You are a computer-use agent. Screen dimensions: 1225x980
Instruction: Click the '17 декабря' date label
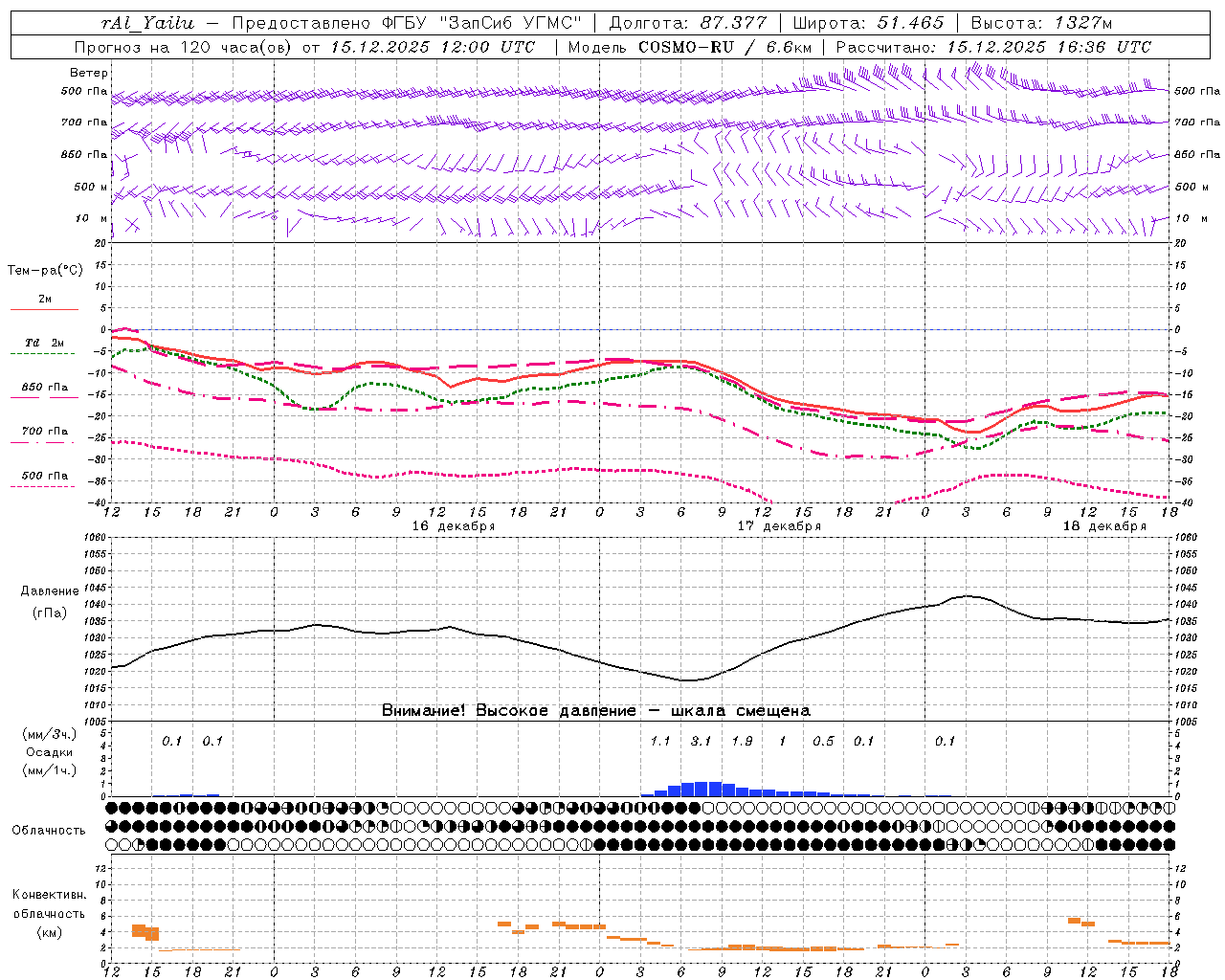(779, 526)
